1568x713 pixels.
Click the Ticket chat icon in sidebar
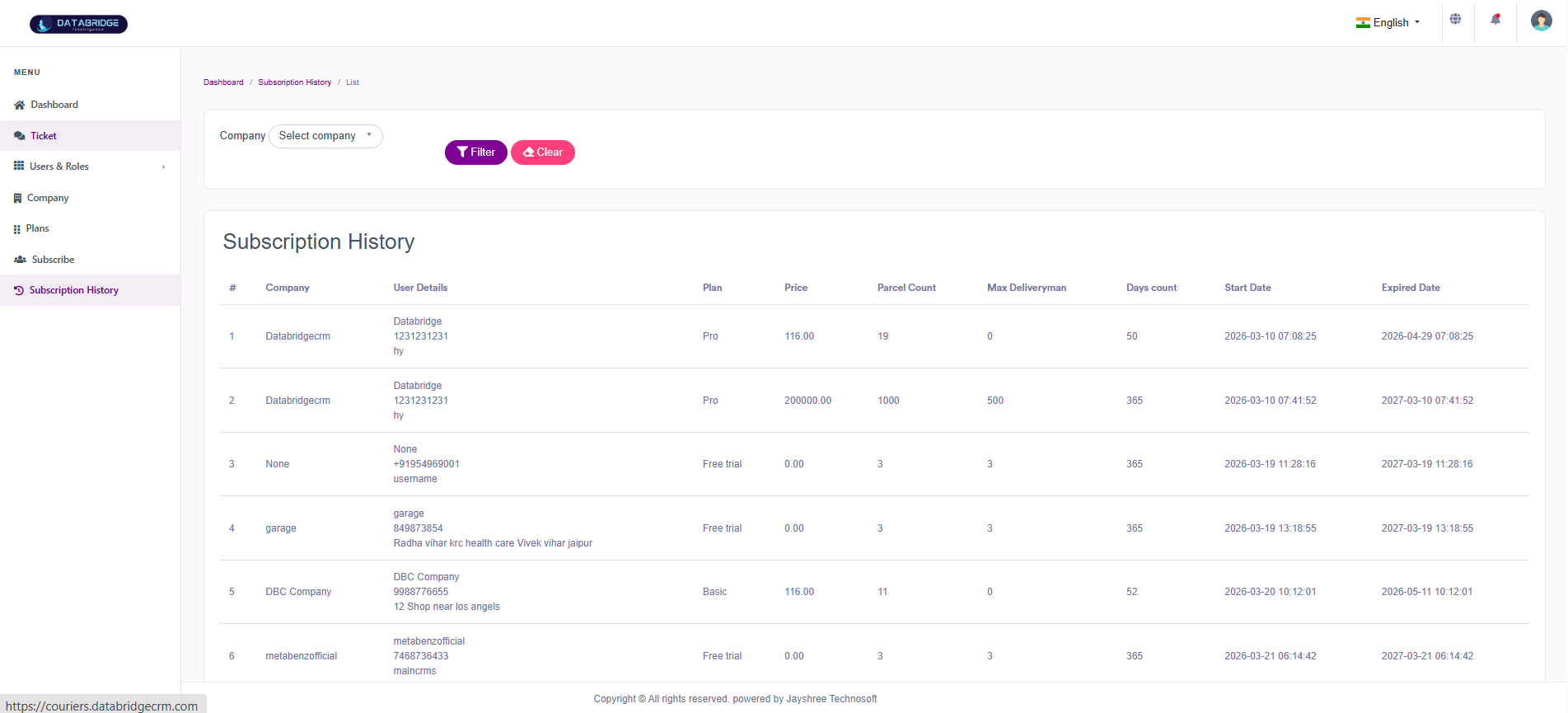point(20,136)
